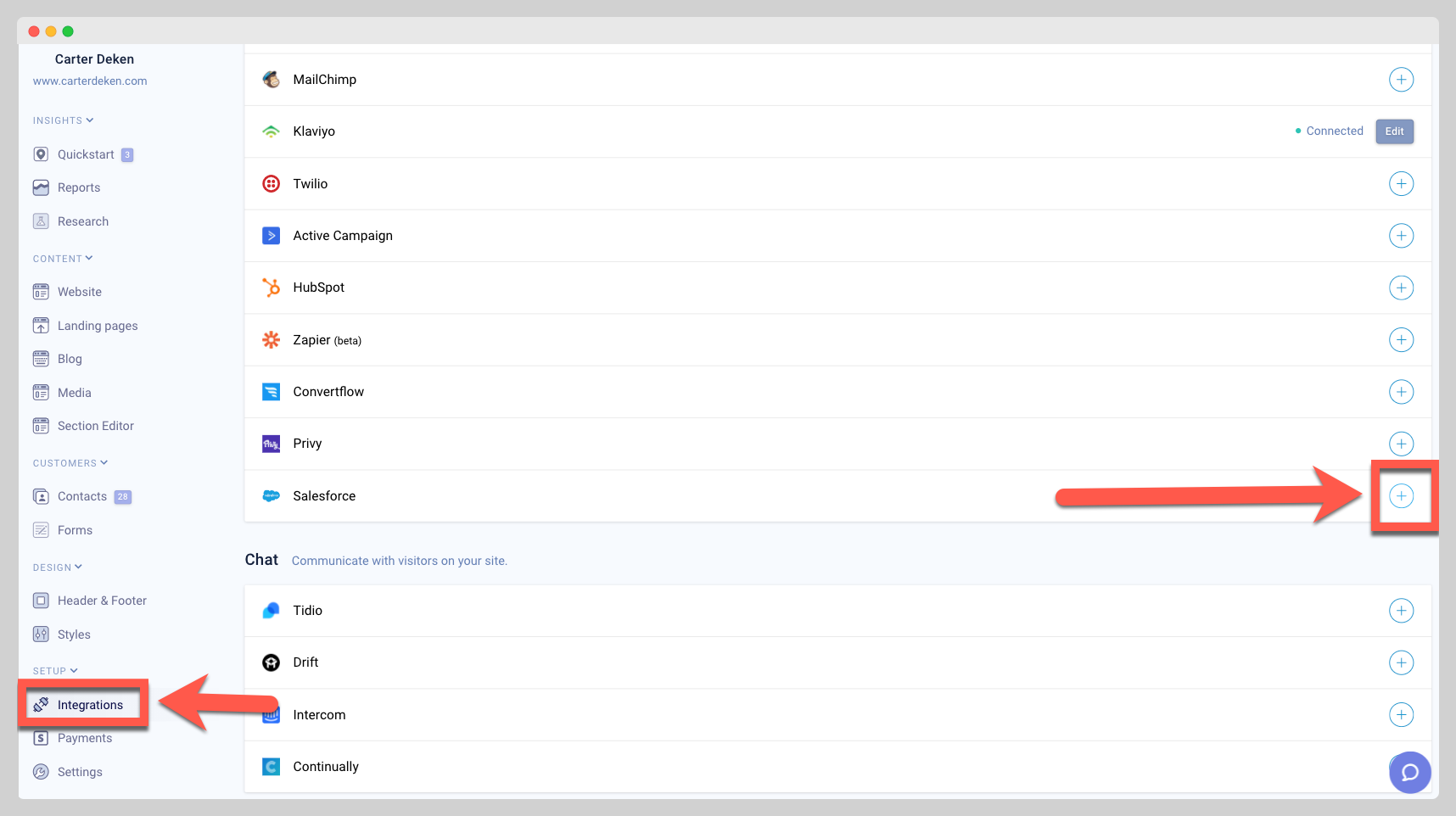Collapse the Setup section
Image resolution: width=1456 pixels, height=816 pixels.
73,670
